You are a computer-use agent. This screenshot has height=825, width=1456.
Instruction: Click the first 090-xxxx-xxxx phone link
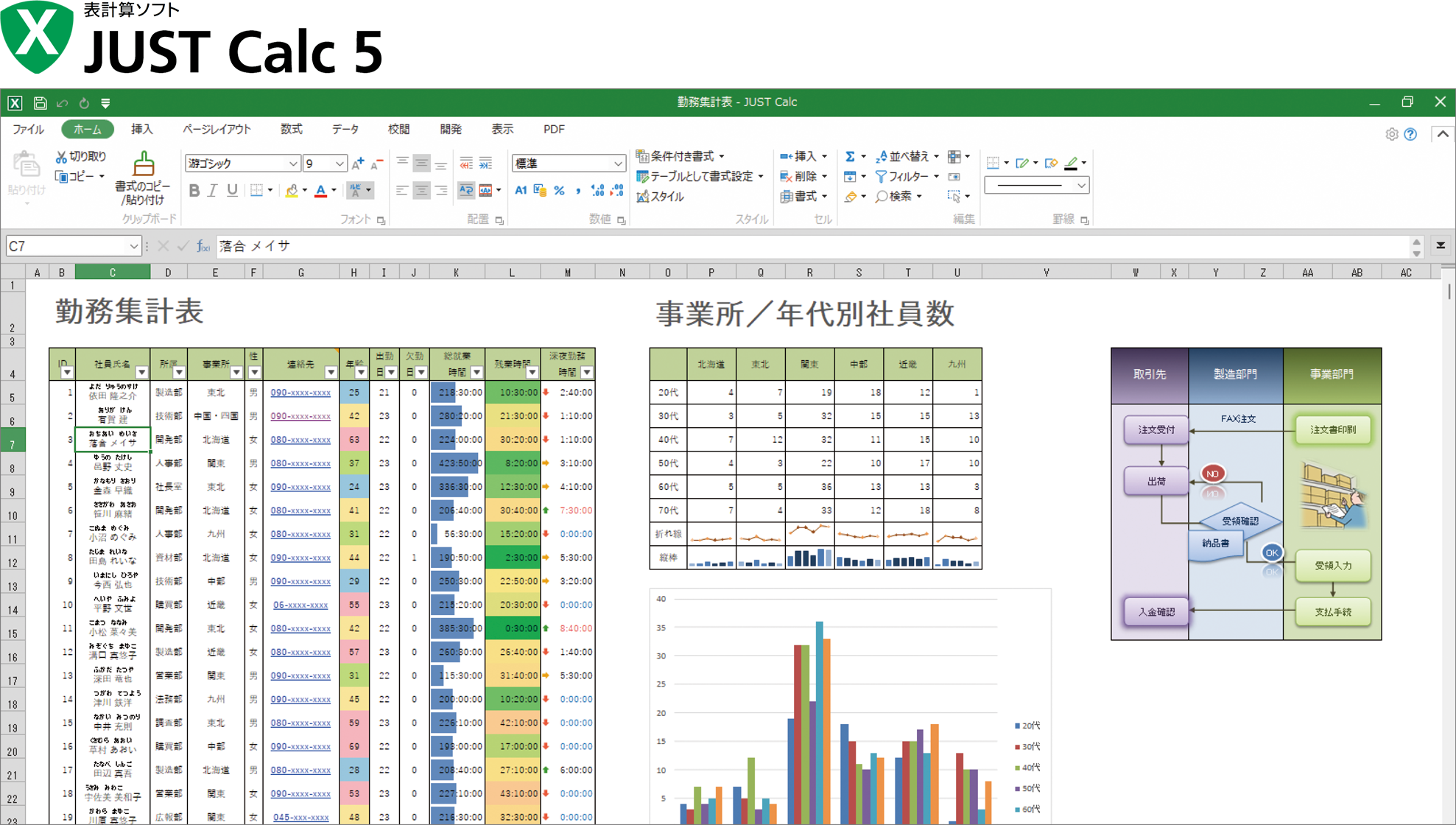click(x=300, y=393)
